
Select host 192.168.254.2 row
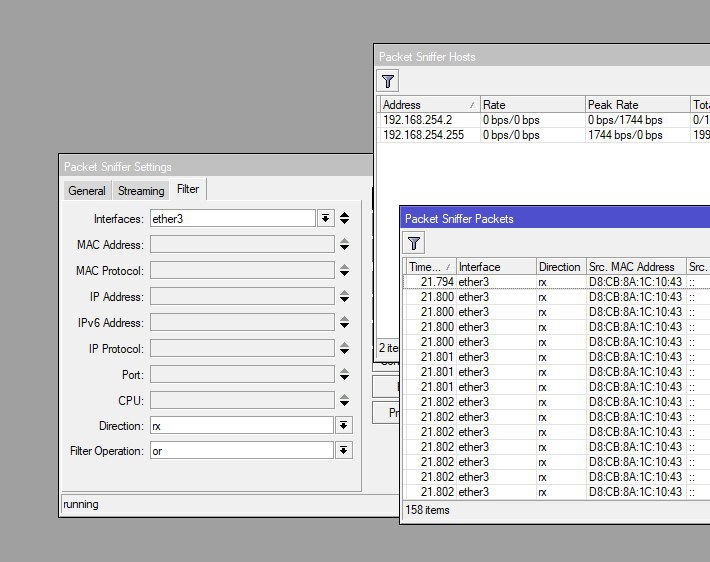coord(545,120)
